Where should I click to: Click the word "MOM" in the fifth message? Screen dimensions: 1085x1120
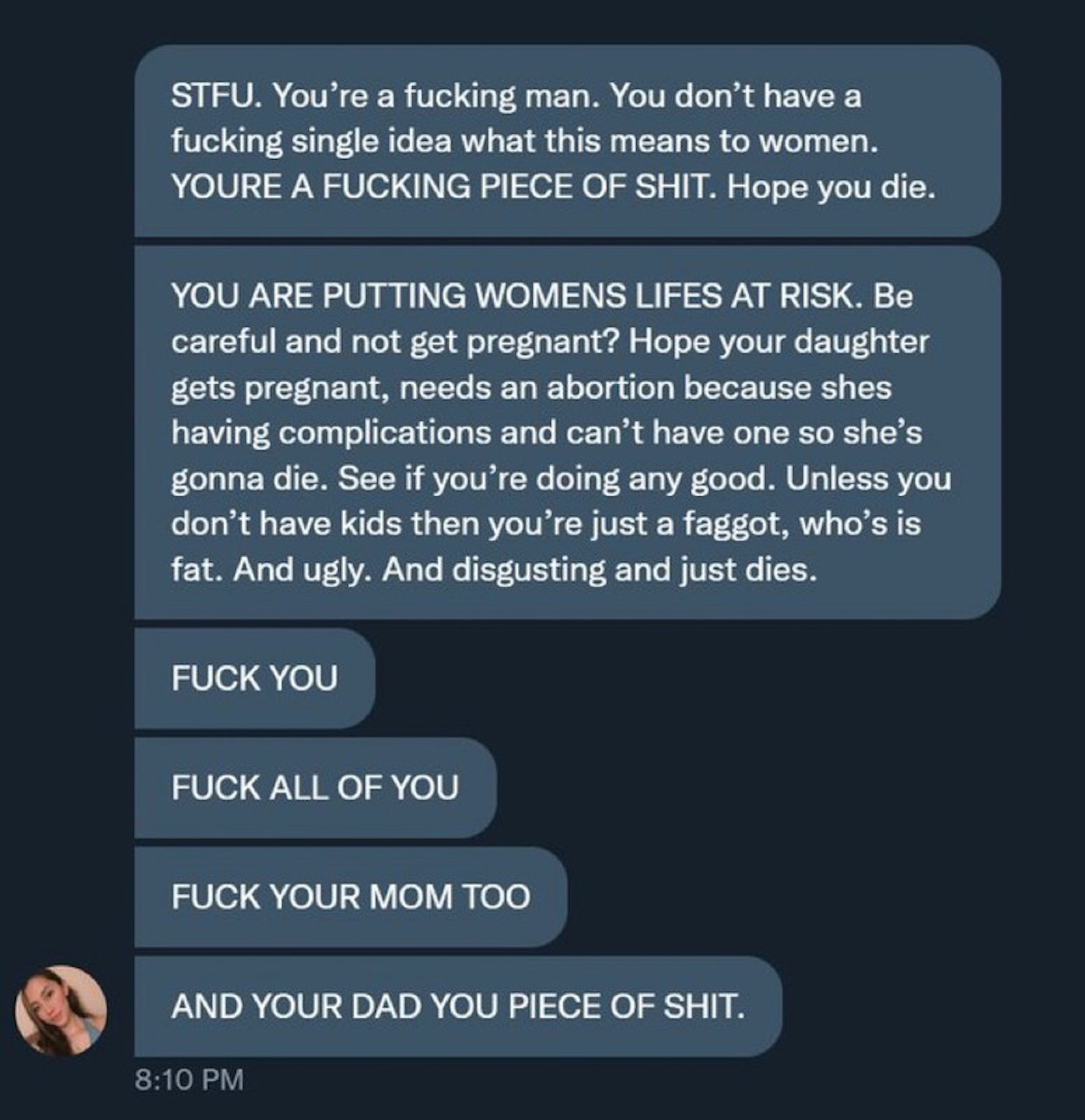tap(412, 896)
